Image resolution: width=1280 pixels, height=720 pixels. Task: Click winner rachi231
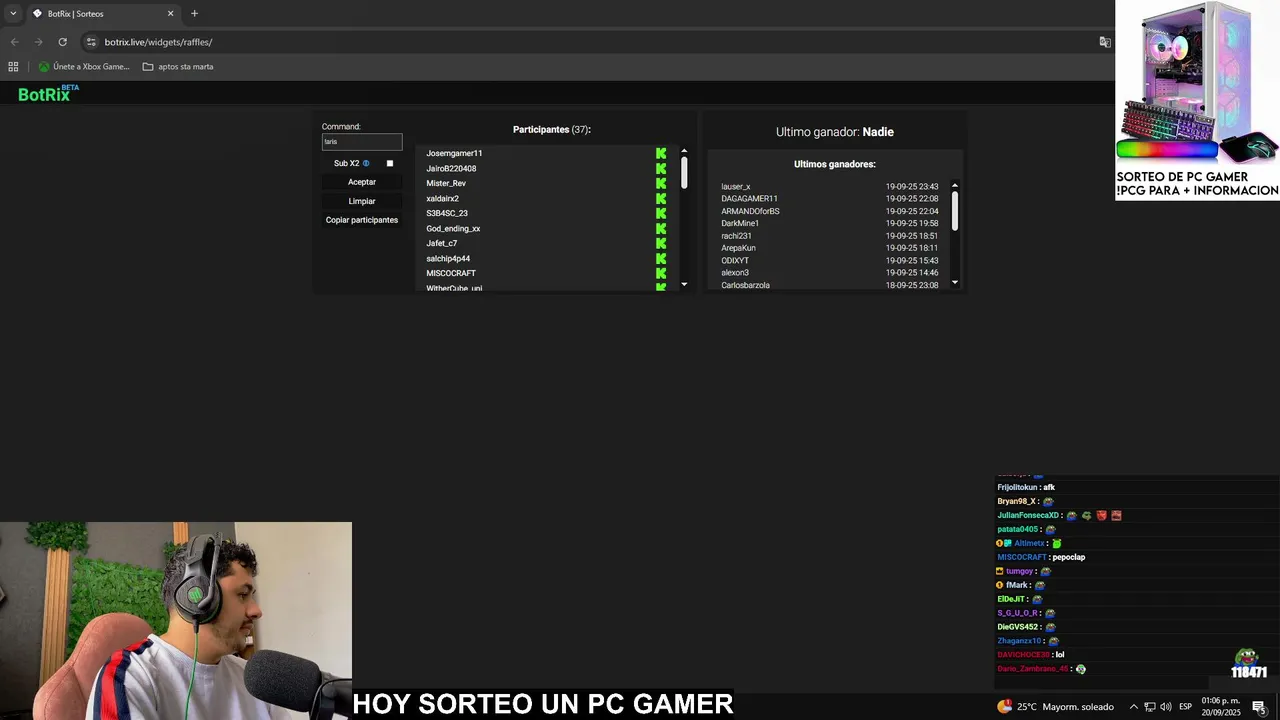click(x=736, y=236)
